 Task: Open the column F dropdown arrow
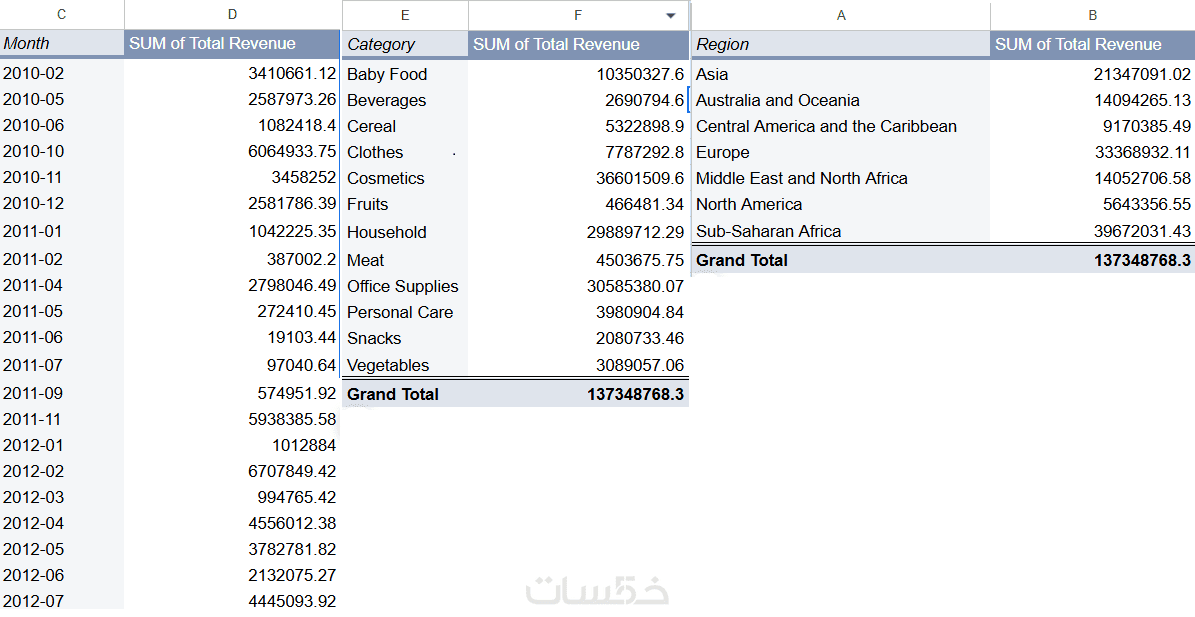tap(671, 15)
